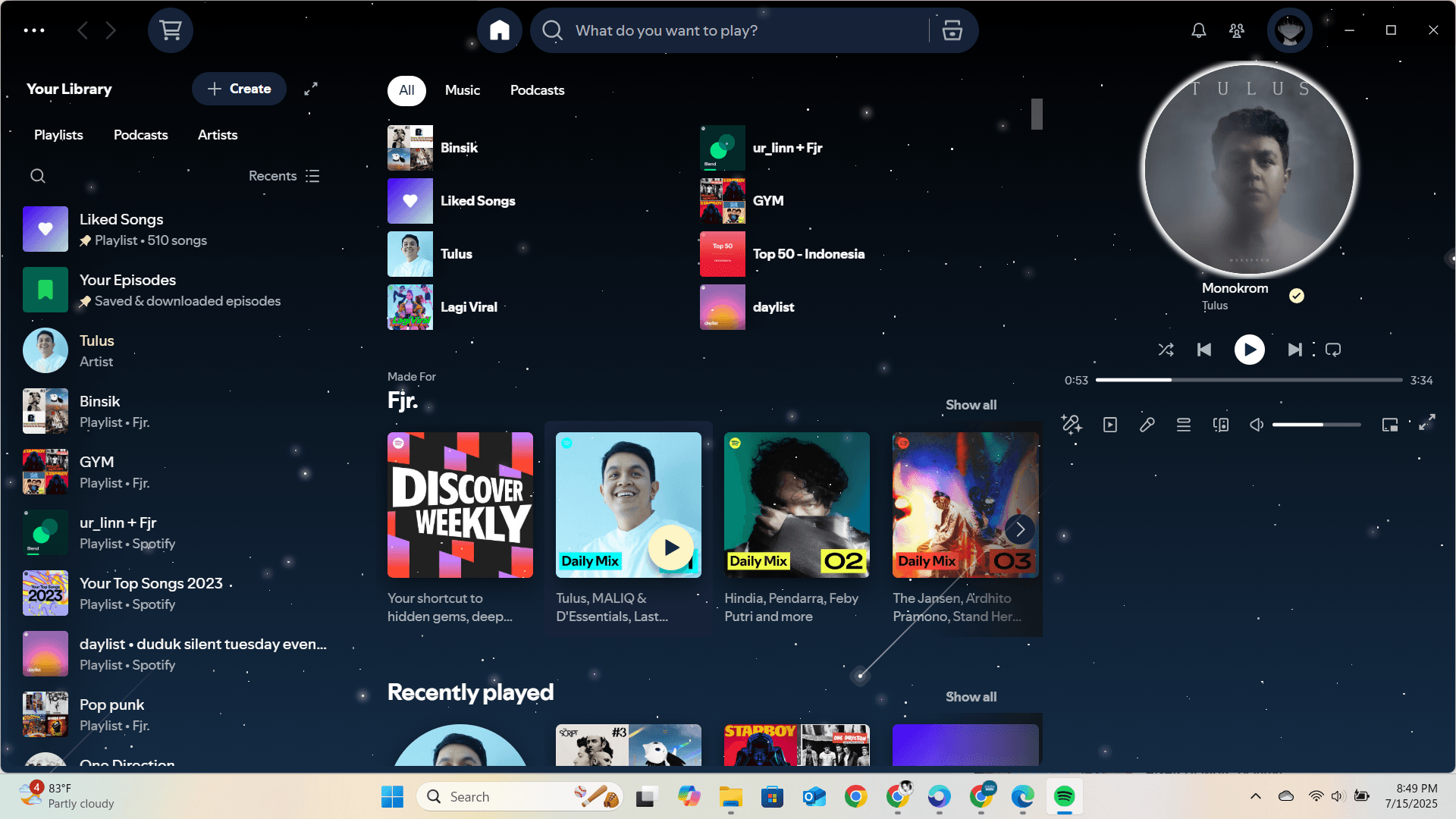Click Show all for Made For
The width and height of the screenshot is (1456, 819).
pos(971,405)
